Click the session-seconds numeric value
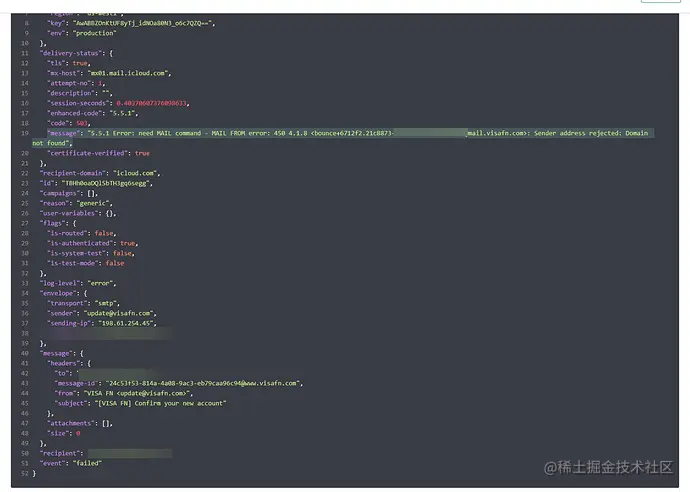The image size is (690, 492). pyautogui.click(x=153, y=103)
